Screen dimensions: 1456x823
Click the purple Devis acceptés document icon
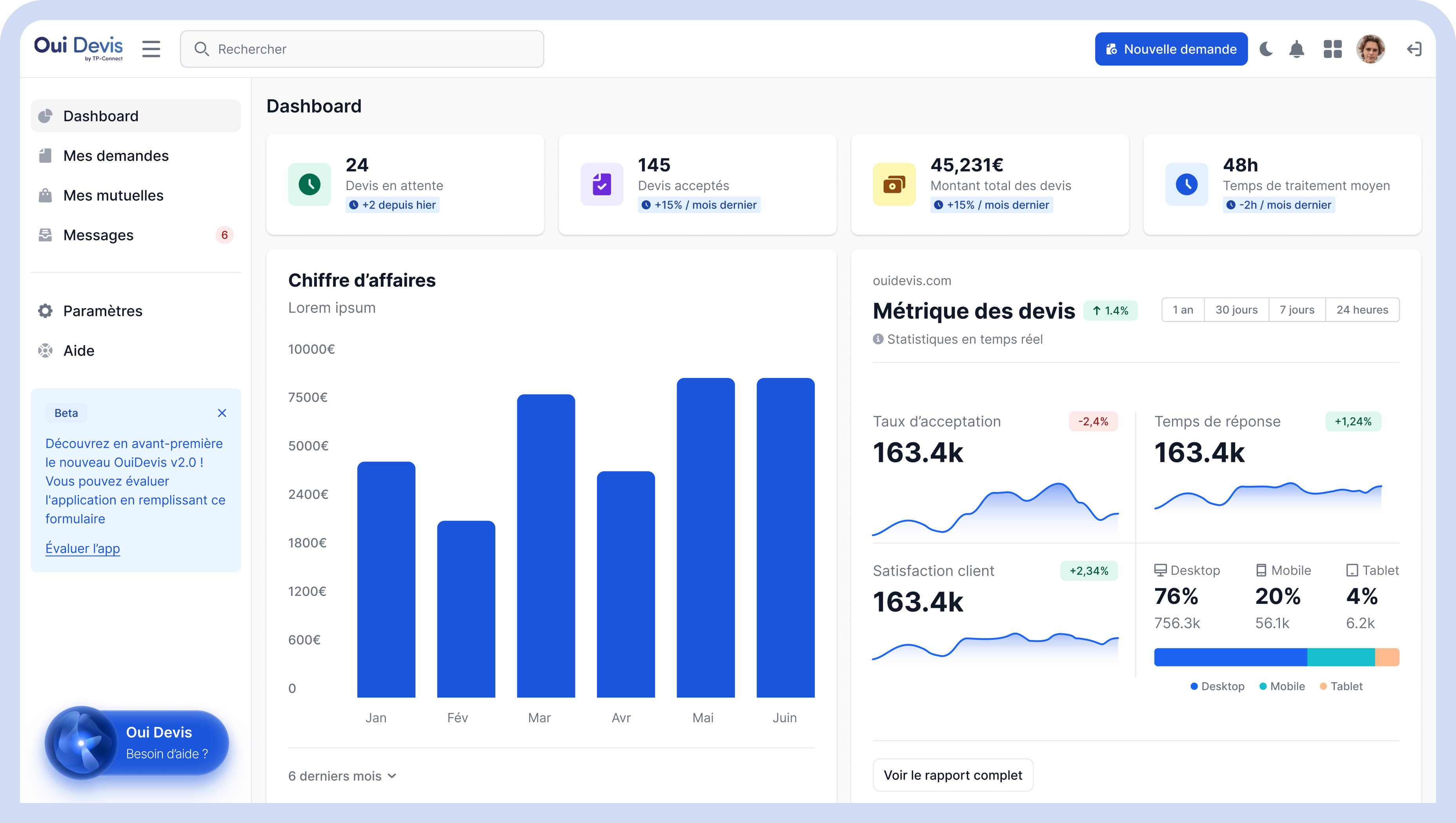602,184
